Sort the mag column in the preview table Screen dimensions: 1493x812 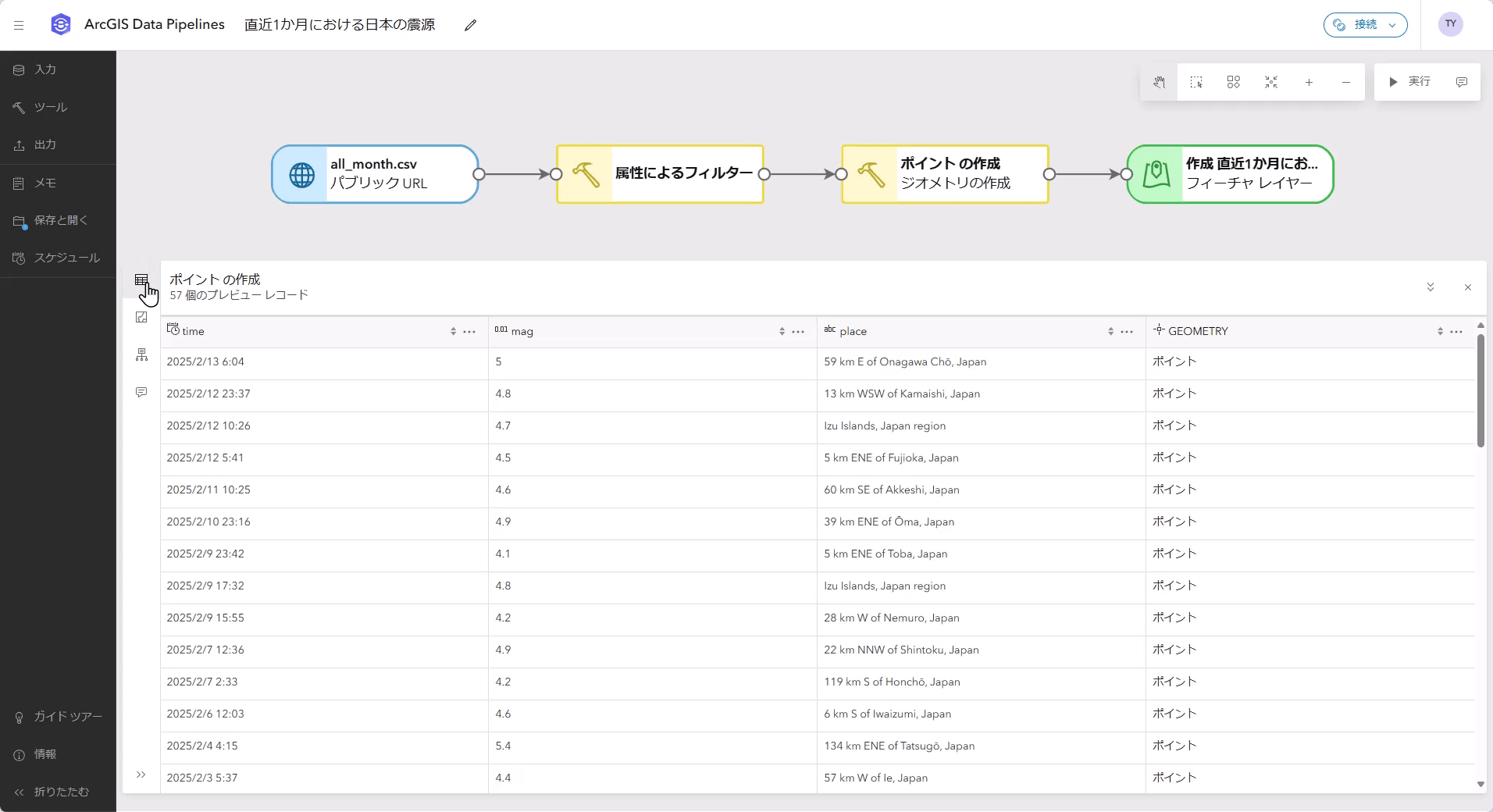[781, 331]
